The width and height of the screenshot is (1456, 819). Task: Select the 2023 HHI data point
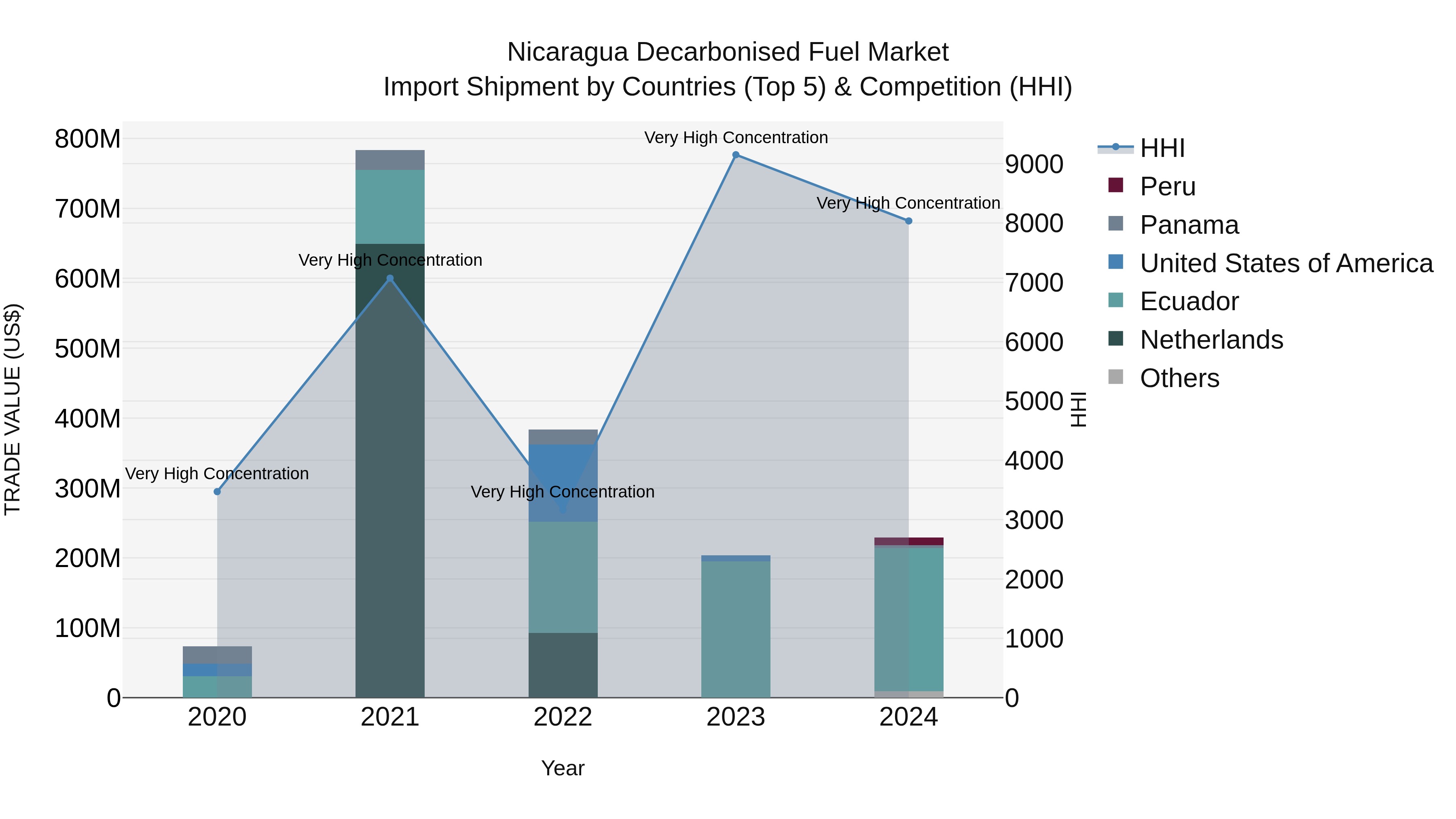(x=736, y=155)
